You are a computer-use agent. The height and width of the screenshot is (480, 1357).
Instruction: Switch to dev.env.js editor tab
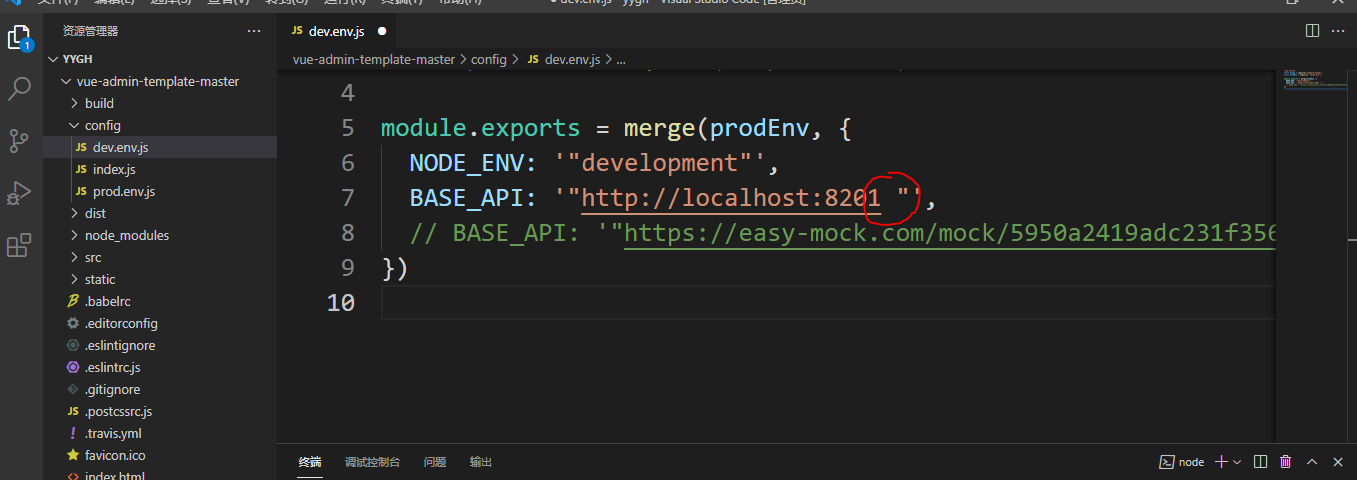tap(337, 31)
